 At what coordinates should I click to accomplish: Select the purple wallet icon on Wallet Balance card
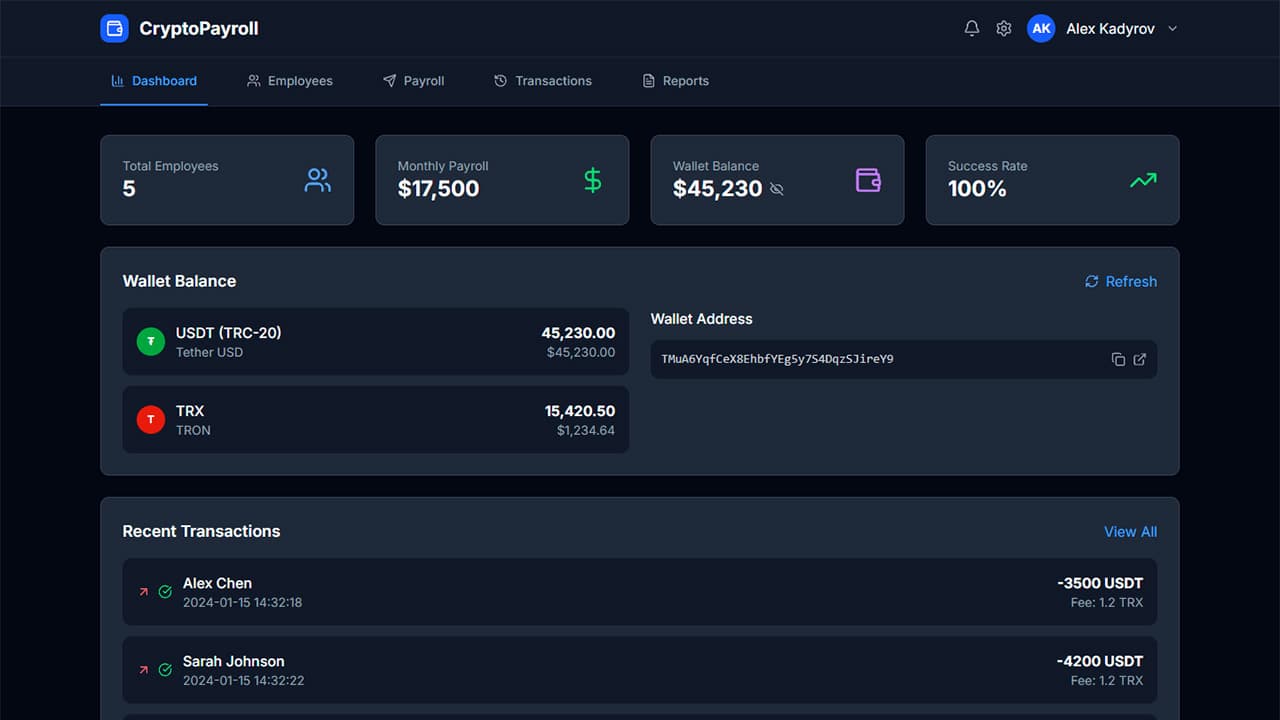coord(867,180)
